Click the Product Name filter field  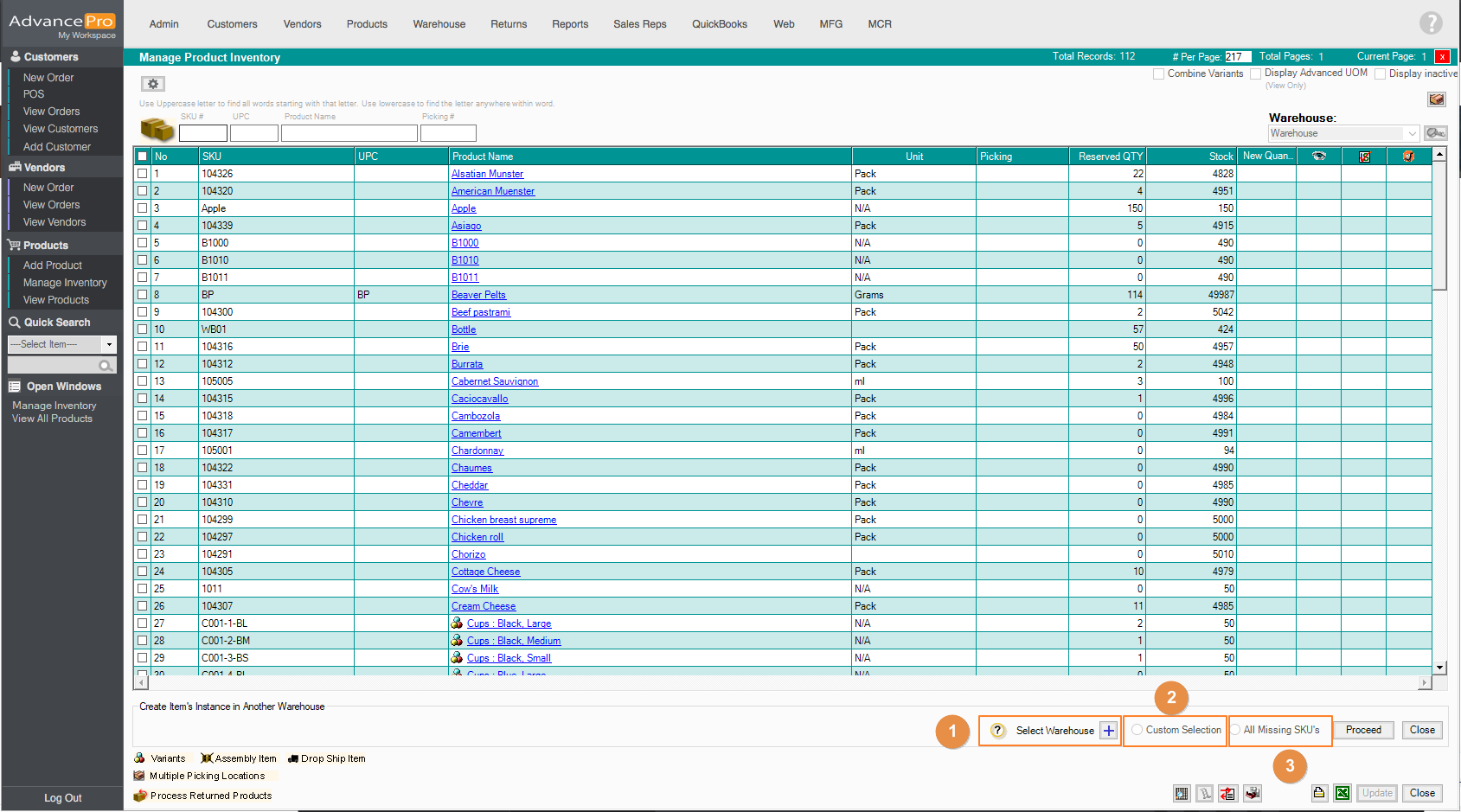coord(349,133)
